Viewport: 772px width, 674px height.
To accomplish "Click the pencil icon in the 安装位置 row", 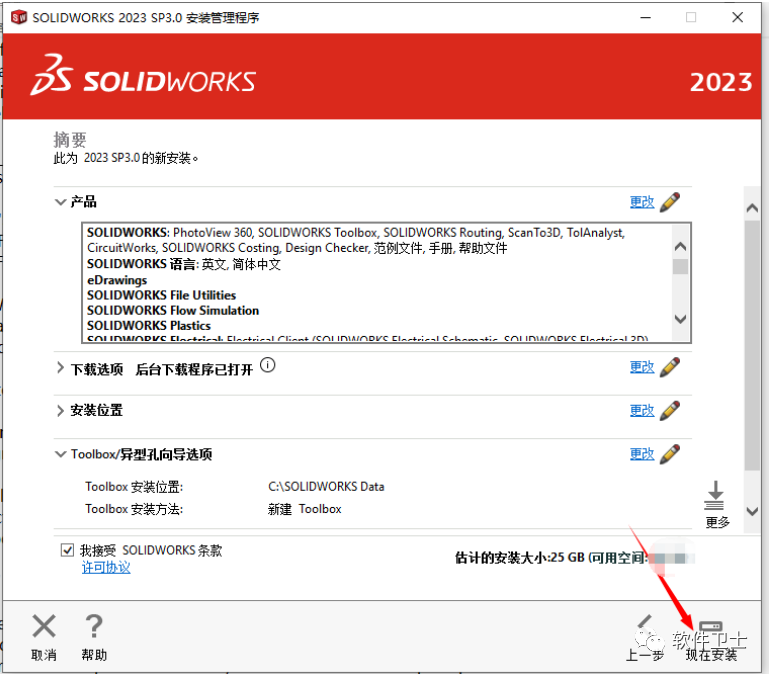I will tap(670, 411).
